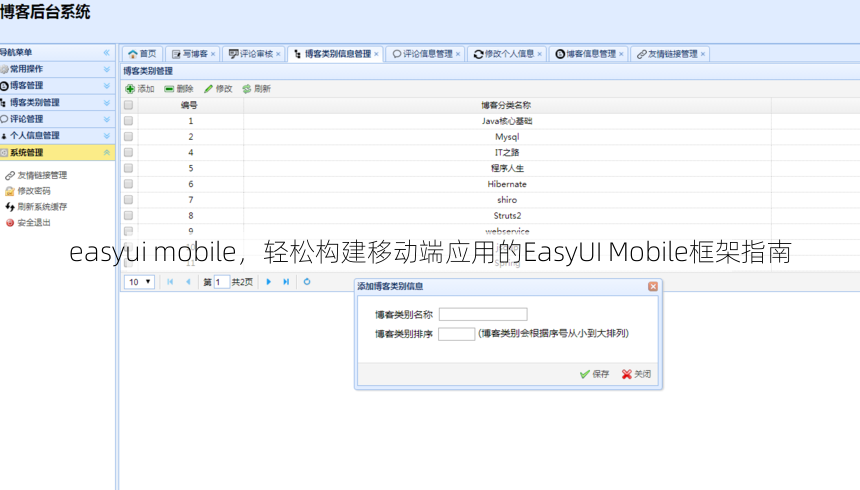This screenshot has width=860, height=490.
Task: Click the 删除 delete toolbar icon
Action: [169, 89]
